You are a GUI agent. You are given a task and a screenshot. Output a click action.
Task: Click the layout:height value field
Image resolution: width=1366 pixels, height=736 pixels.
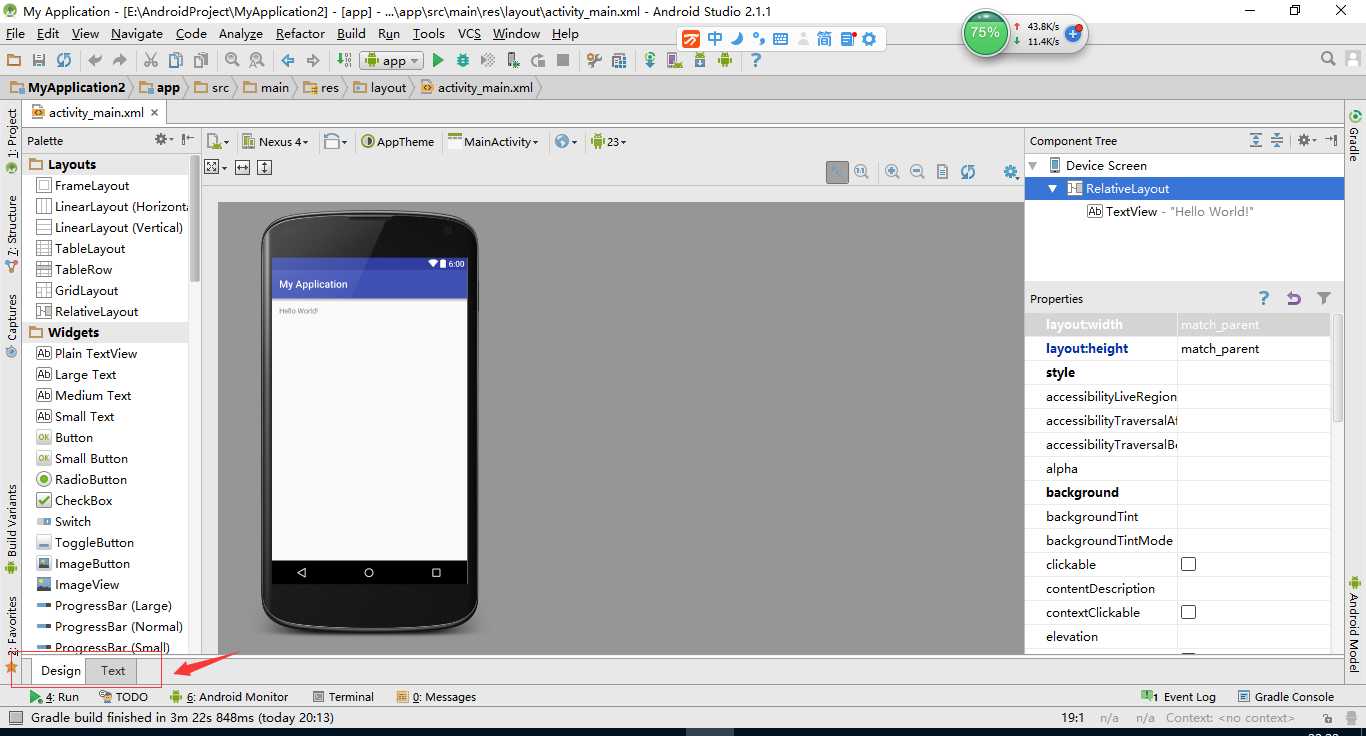1254,349
